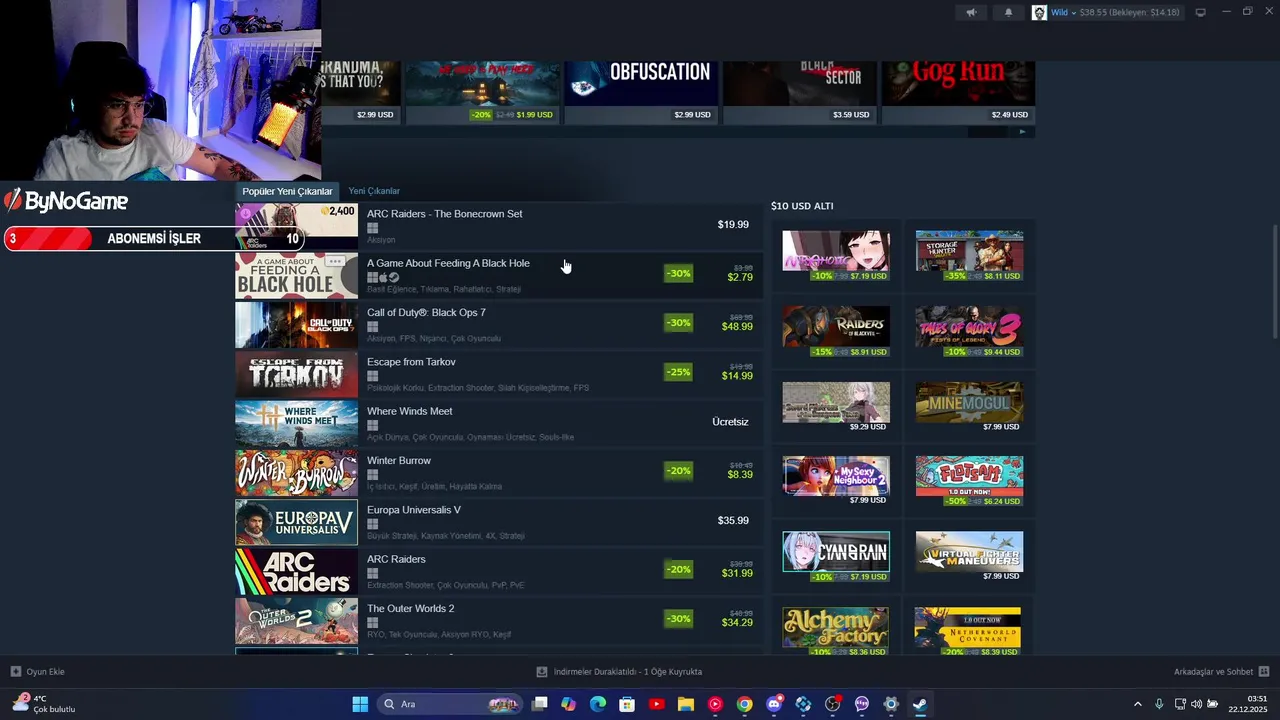The image size is (1280, 720).
Task: Open Call of Duty: Black Ops 7 listing
Action: pos(499,325)
